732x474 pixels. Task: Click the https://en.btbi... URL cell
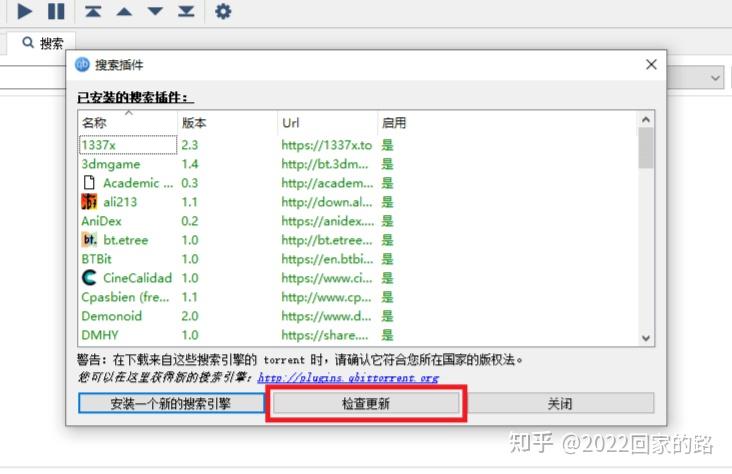point(327,259)
